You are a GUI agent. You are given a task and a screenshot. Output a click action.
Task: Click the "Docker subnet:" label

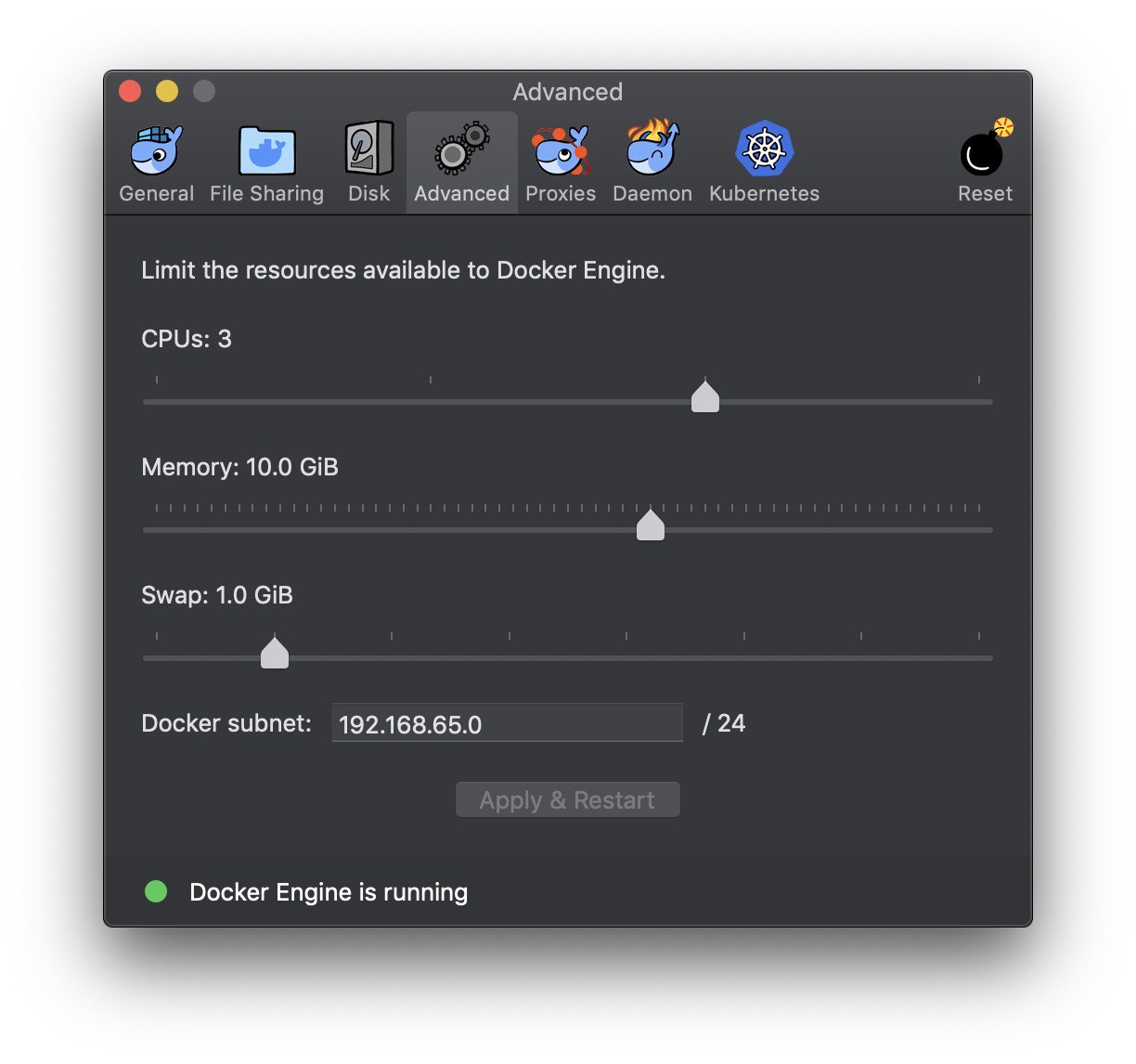226,723
